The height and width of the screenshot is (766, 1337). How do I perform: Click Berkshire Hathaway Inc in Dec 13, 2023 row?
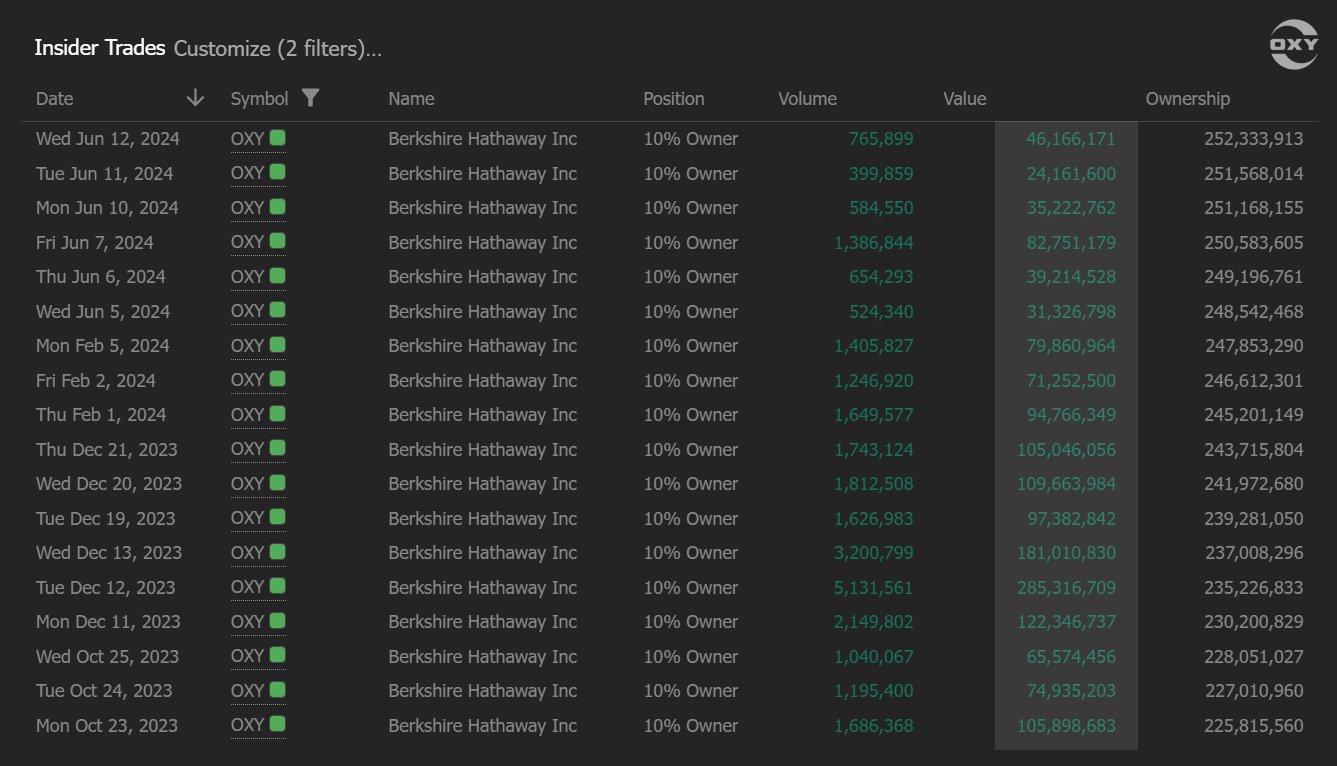(483, 553)
